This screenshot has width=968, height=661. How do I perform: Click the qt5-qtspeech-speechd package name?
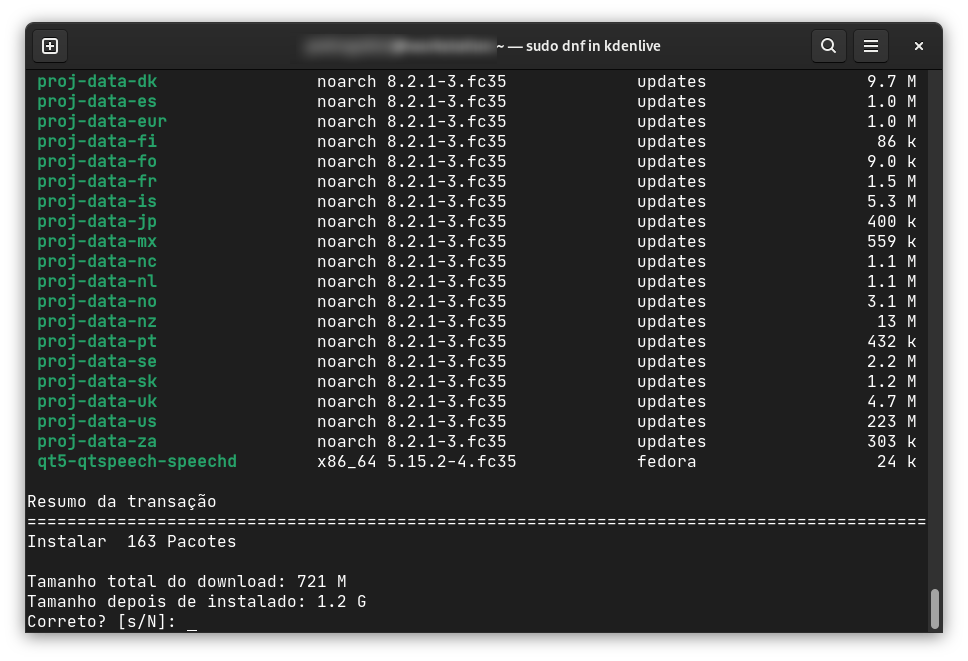click(137, 462)
